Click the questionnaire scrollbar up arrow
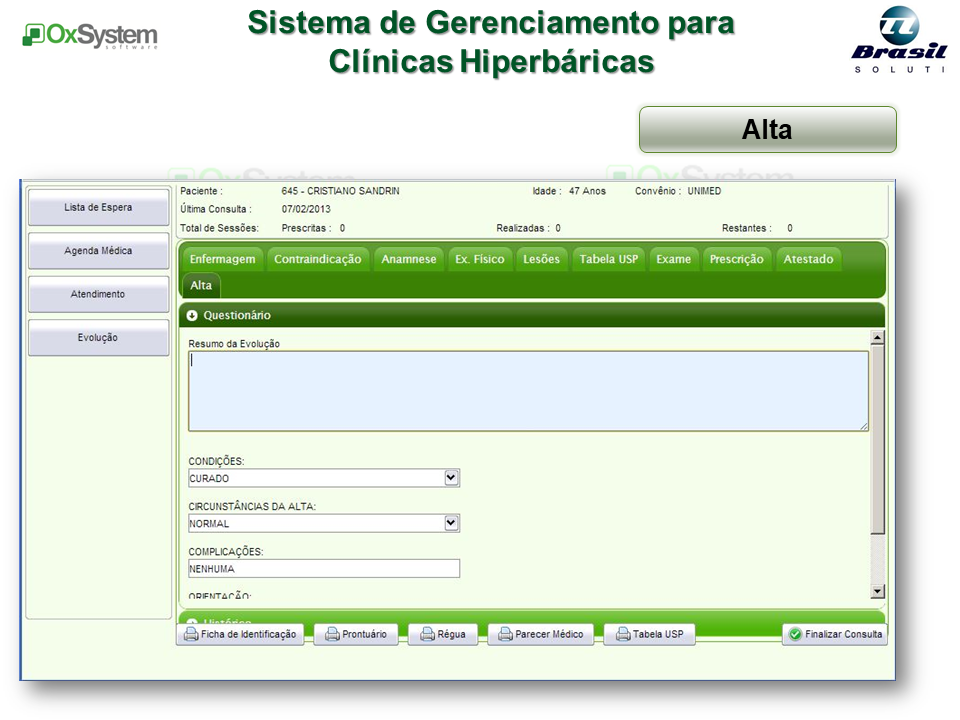960x720 pixels. click(x=878, y=338)
